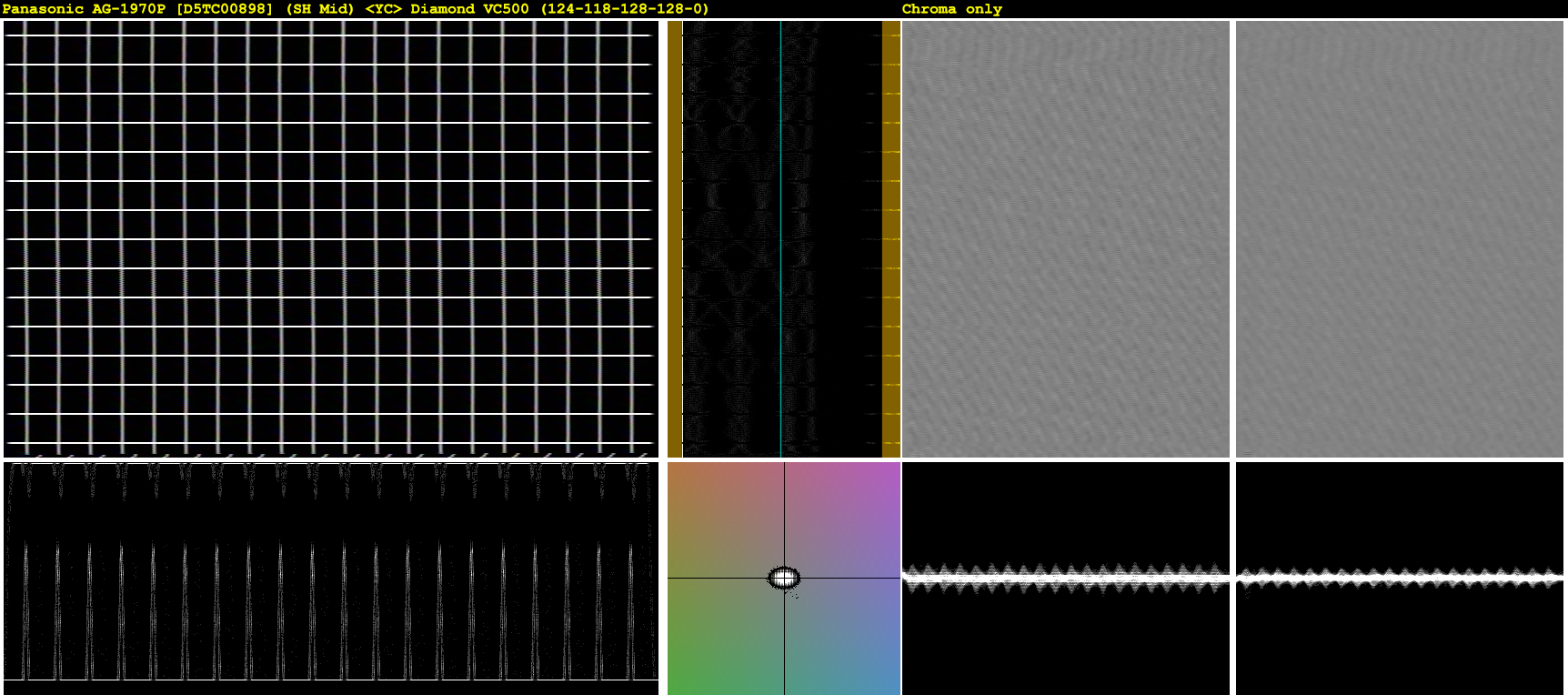
Task: Open the left gray chroma-only image panel
Action: tap(1066, 238)
